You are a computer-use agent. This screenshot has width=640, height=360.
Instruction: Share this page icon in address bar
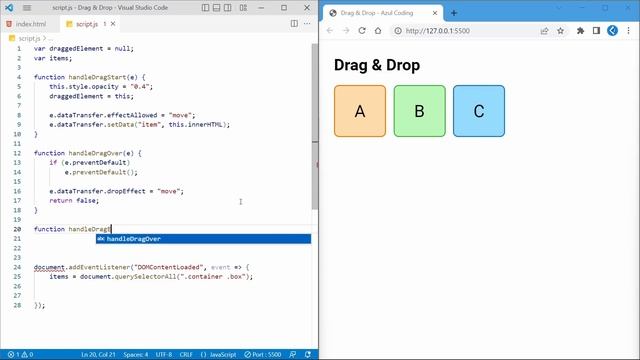coord(544,31)
